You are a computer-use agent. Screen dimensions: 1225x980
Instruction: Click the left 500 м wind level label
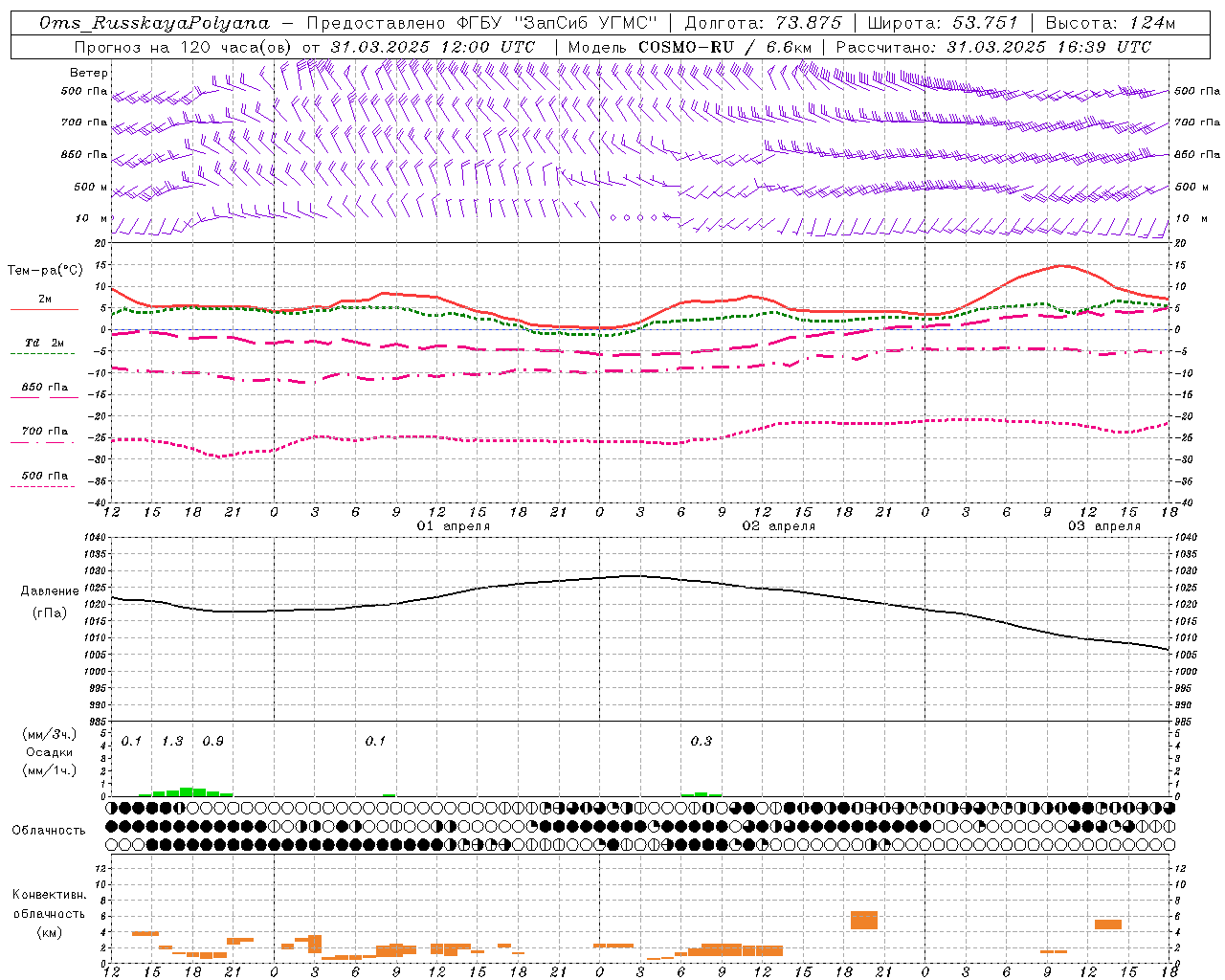pyautogui.click(x=92, y=187)
